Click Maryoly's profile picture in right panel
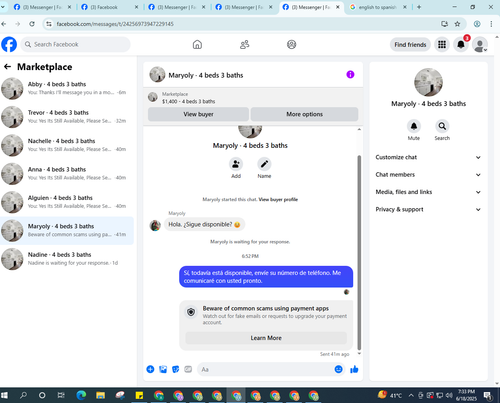This screenshot has height=403, width=500. click(428, 82)
